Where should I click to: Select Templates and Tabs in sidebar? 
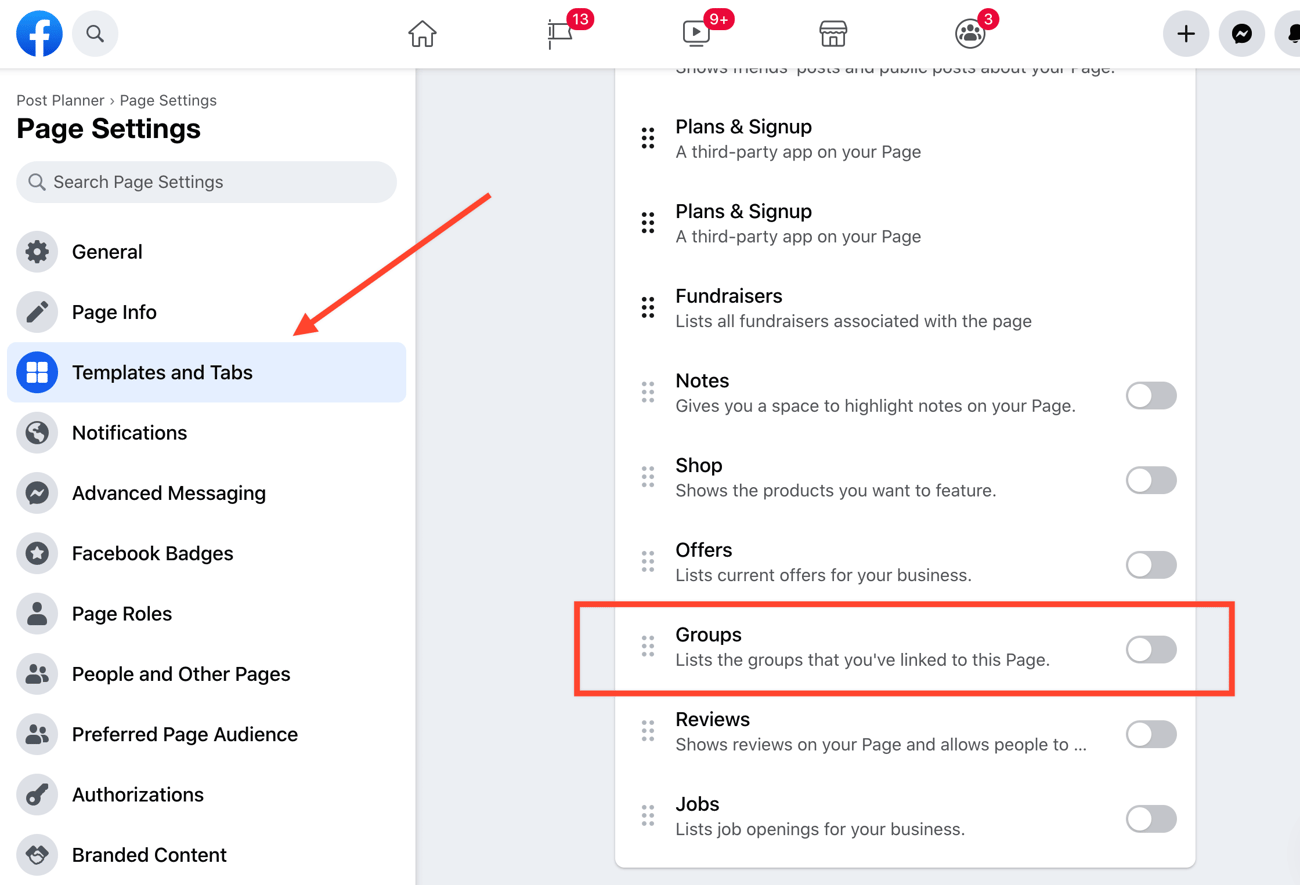click(160, 371)
